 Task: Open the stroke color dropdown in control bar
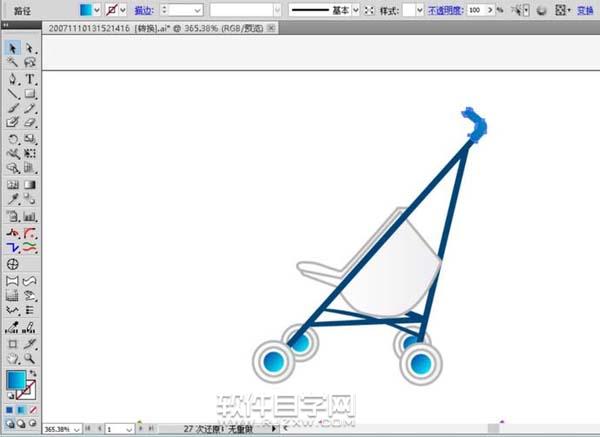coord(122,10)
